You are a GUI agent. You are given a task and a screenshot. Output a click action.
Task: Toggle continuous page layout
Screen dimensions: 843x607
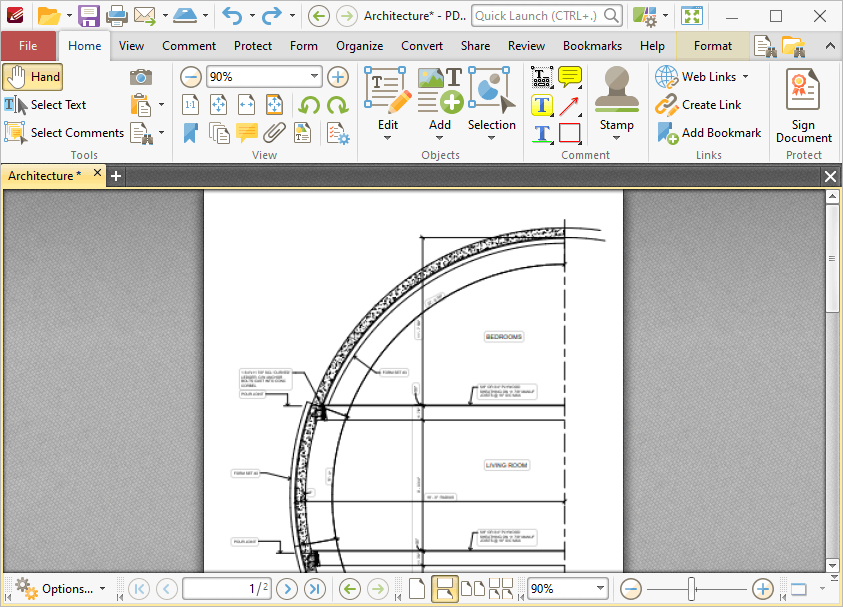445,589
